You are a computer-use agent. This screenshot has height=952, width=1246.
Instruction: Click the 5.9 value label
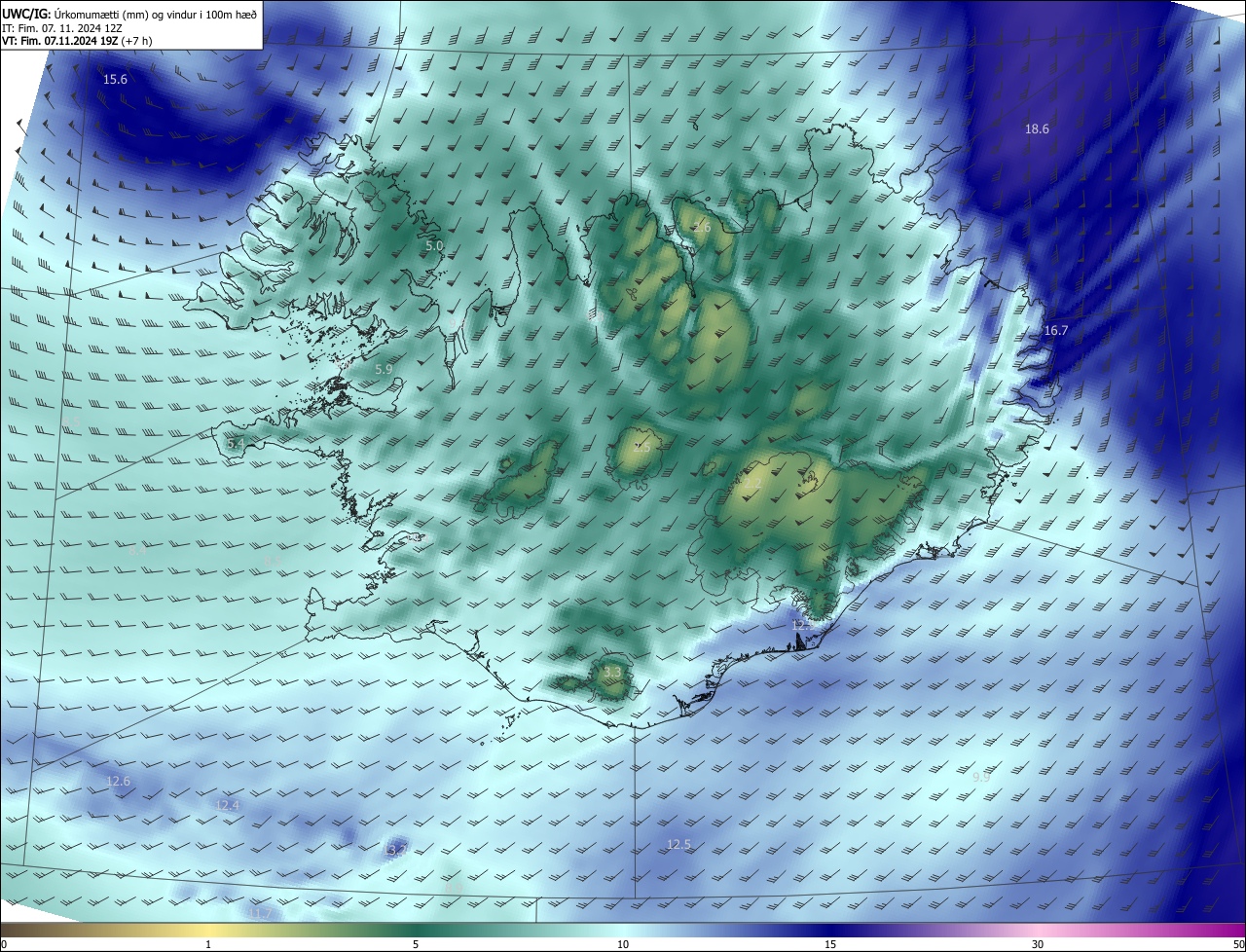click(x=384, y=370)
